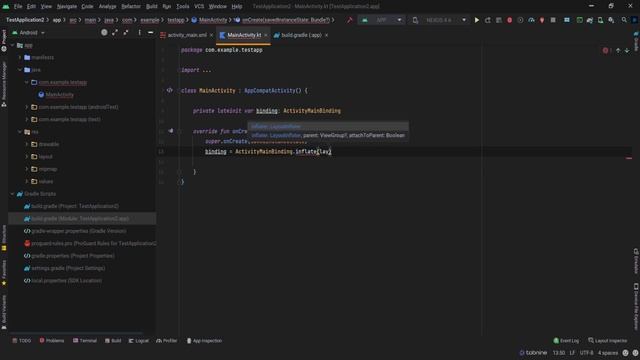The image size is (640, 360).
Task: Open the Project tool window side tab
Action: point(4,40)
